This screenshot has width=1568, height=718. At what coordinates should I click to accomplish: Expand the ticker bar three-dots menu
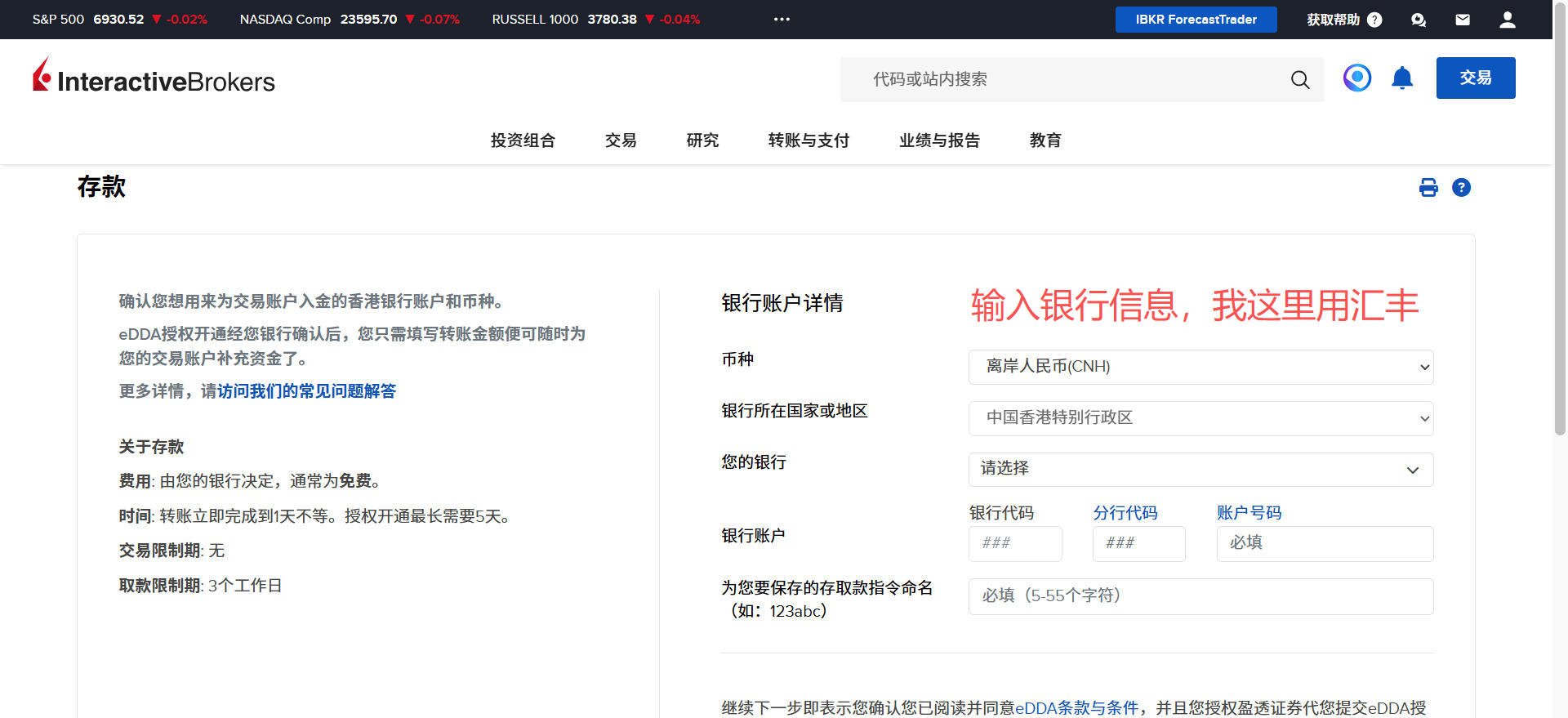point(782,20)
